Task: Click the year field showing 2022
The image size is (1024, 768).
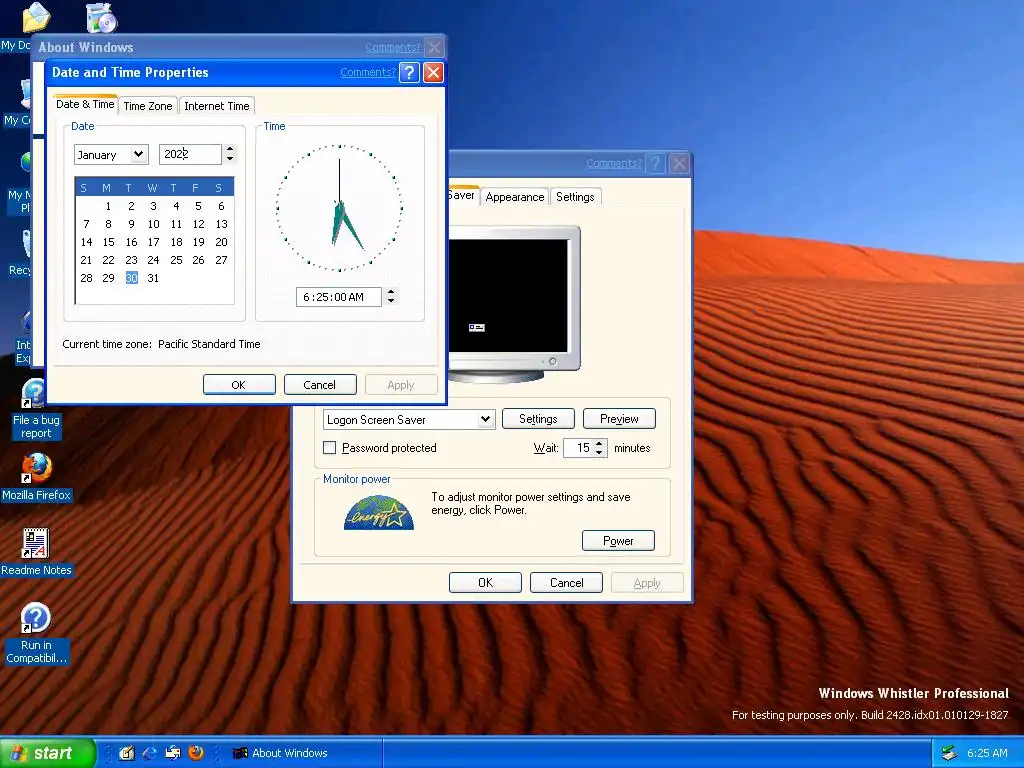Action: coord(190,154)
